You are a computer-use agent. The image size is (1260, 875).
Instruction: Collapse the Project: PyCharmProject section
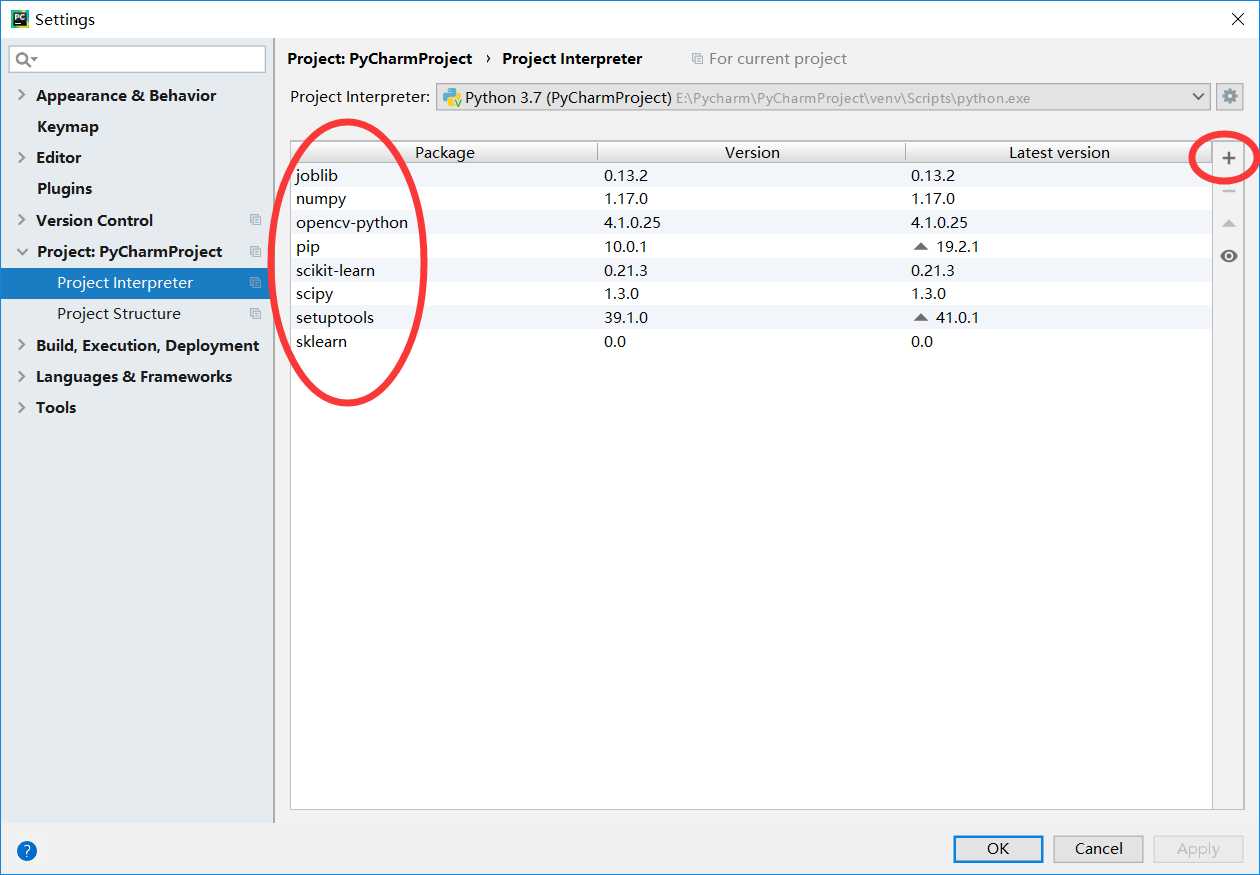[22, 251]
